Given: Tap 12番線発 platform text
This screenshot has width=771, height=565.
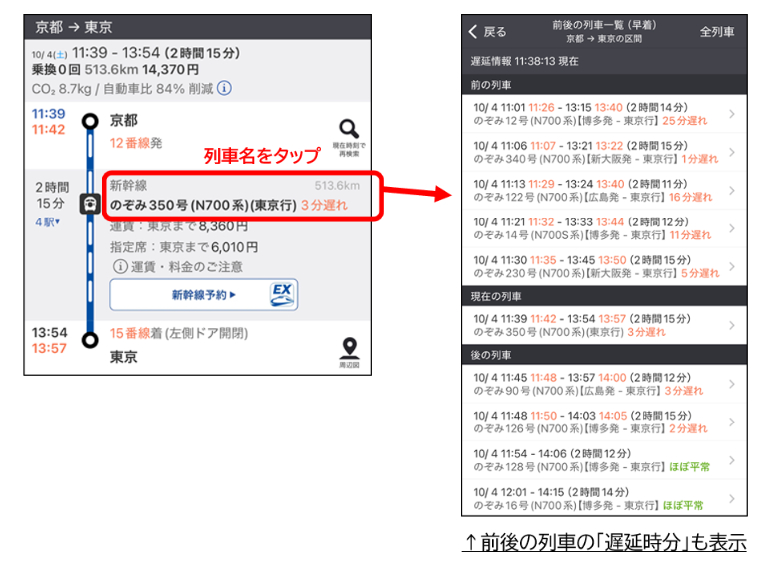Looking at the screenshot, I should [136, 143].
